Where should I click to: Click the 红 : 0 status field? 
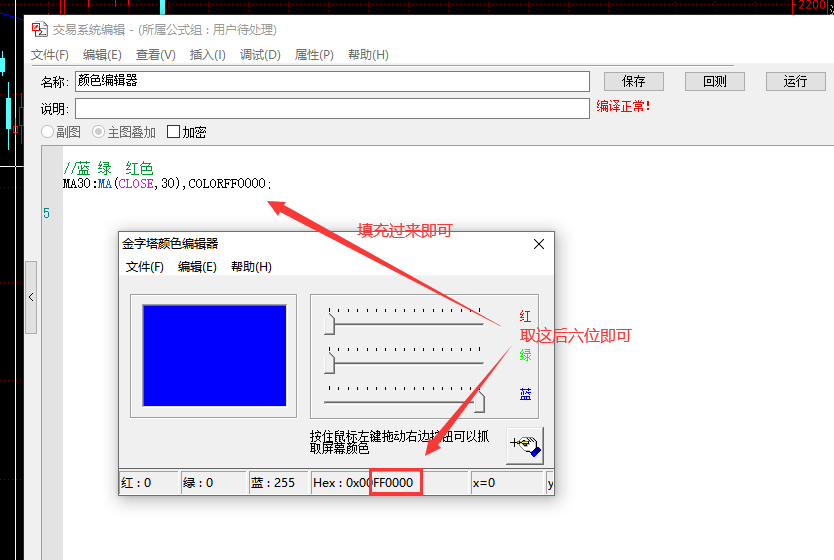pos(149,482)
